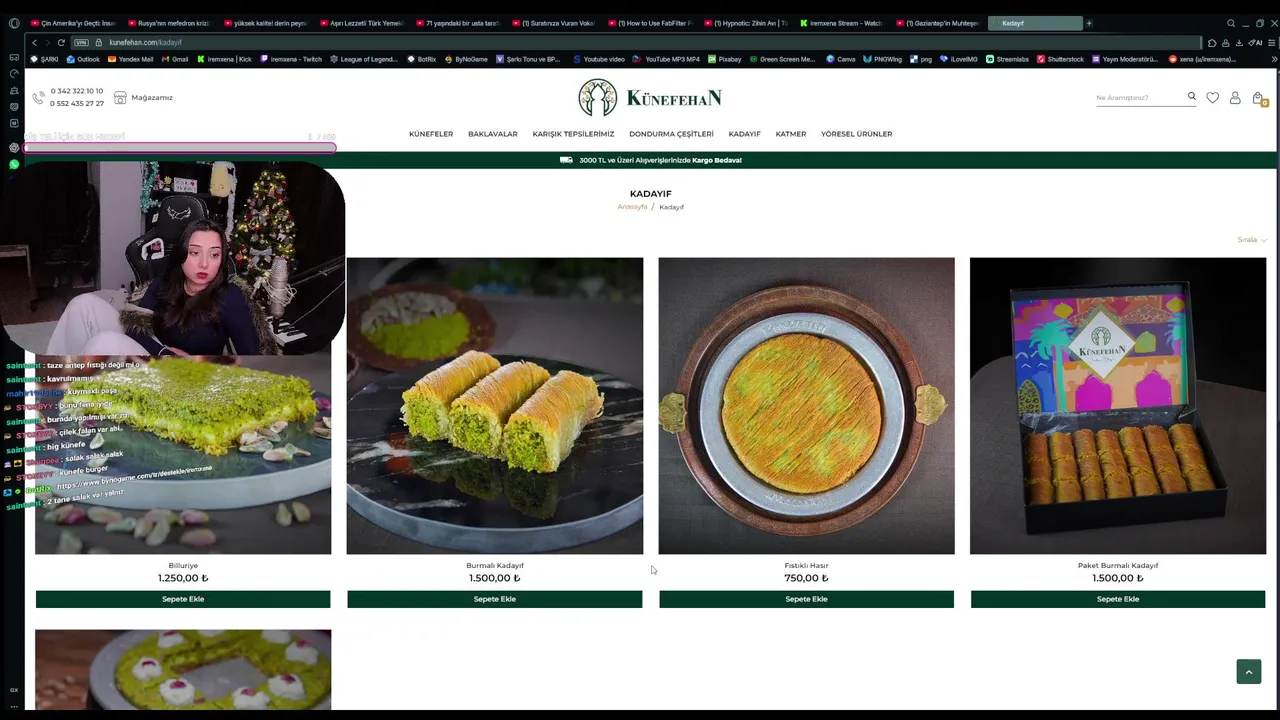Add Paket Burmalı Kadayıf to cart

[x=1118, y=599]
